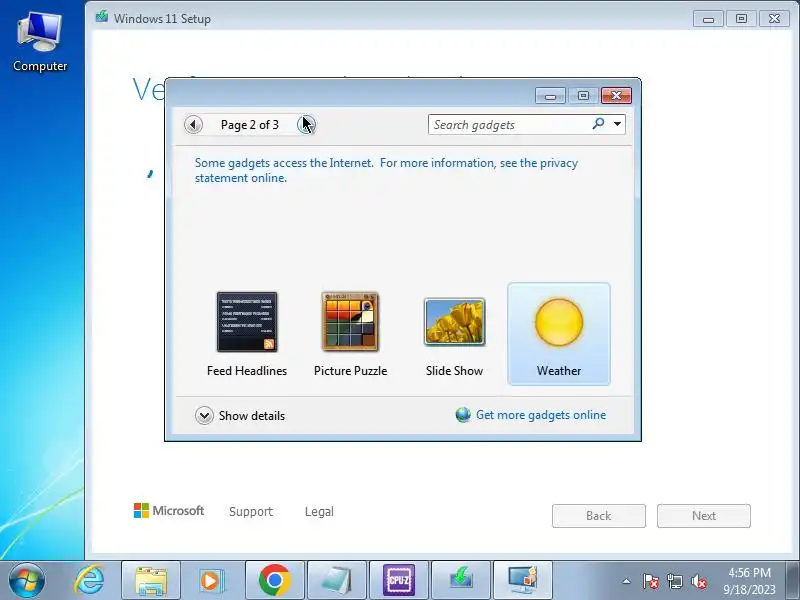Click Next button in Windows 11 Setup
The image size is (800, 600).
pos(704,516)
